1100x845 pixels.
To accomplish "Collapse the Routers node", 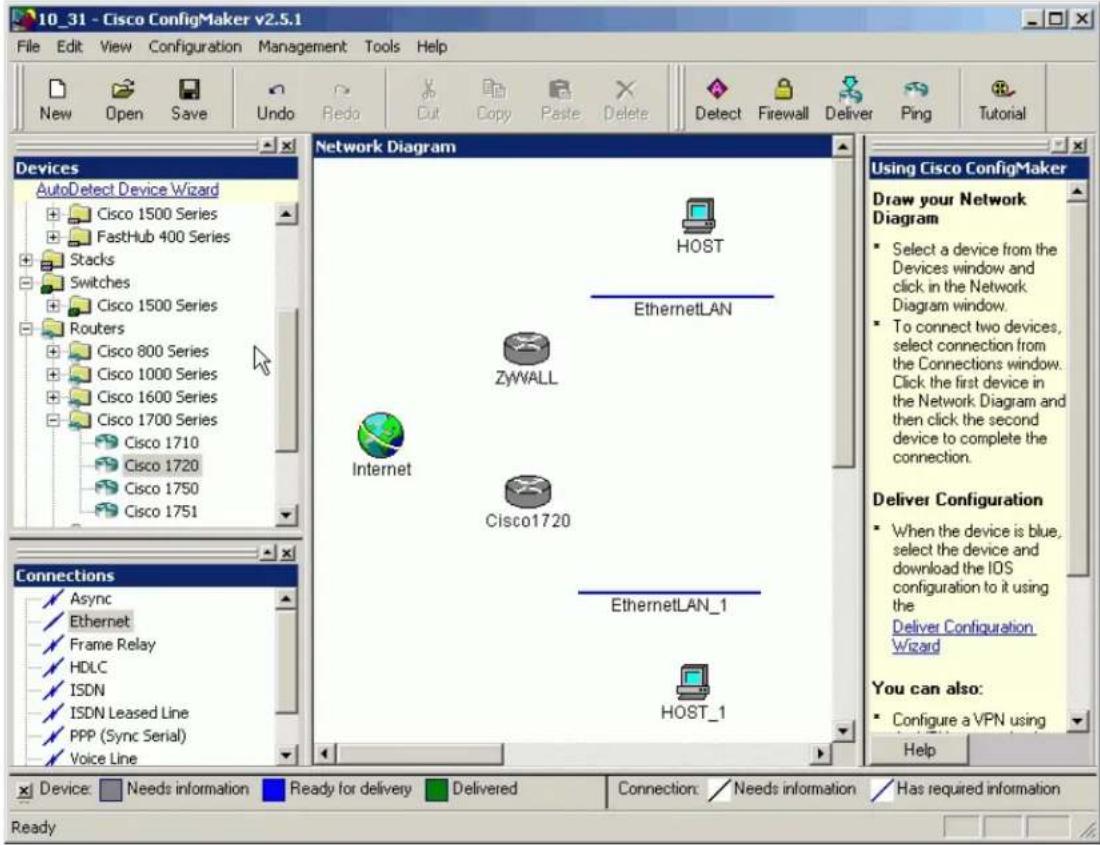I will pos(26,329).
